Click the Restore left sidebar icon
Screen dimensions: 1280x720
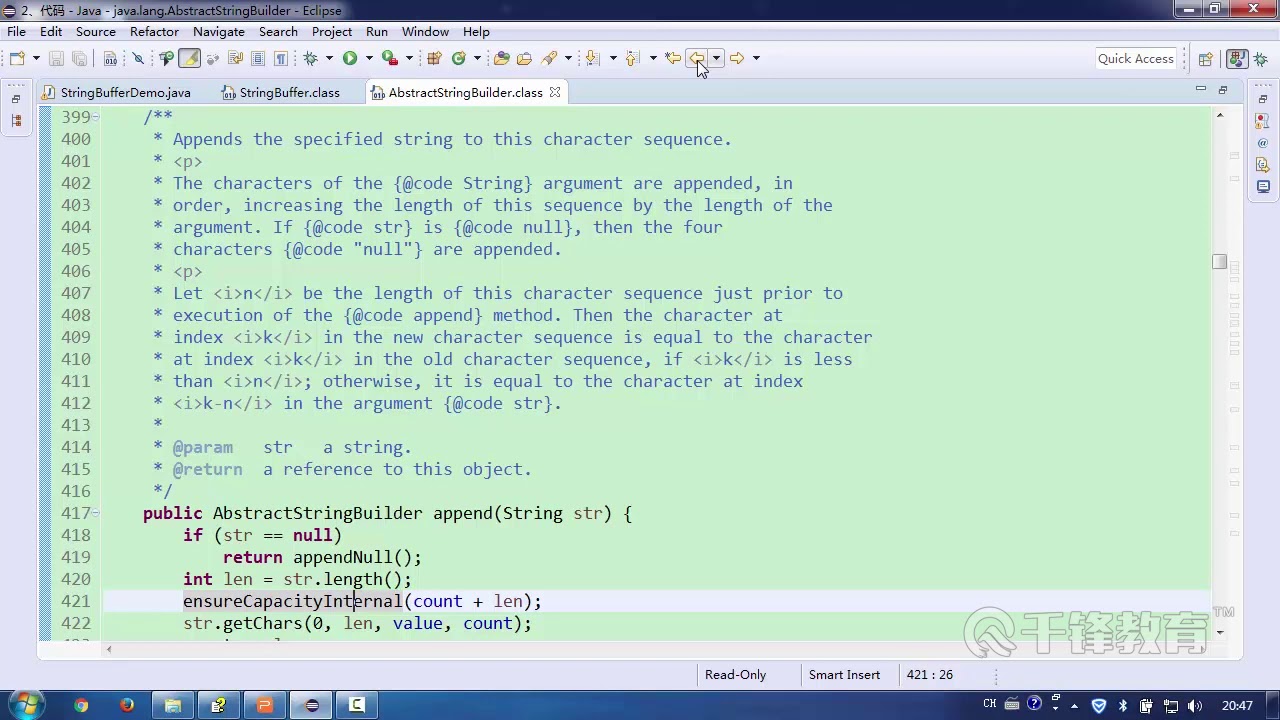(x=16, y=100)
